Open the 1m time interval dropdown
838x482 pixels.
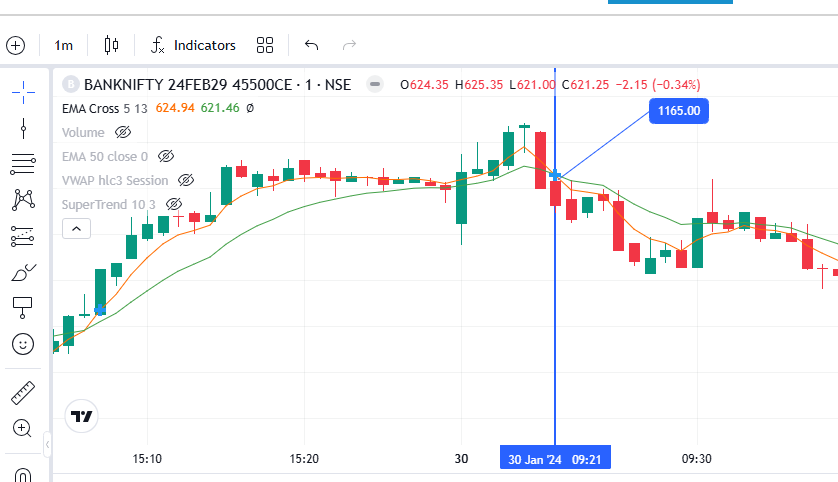pos(64,45)
